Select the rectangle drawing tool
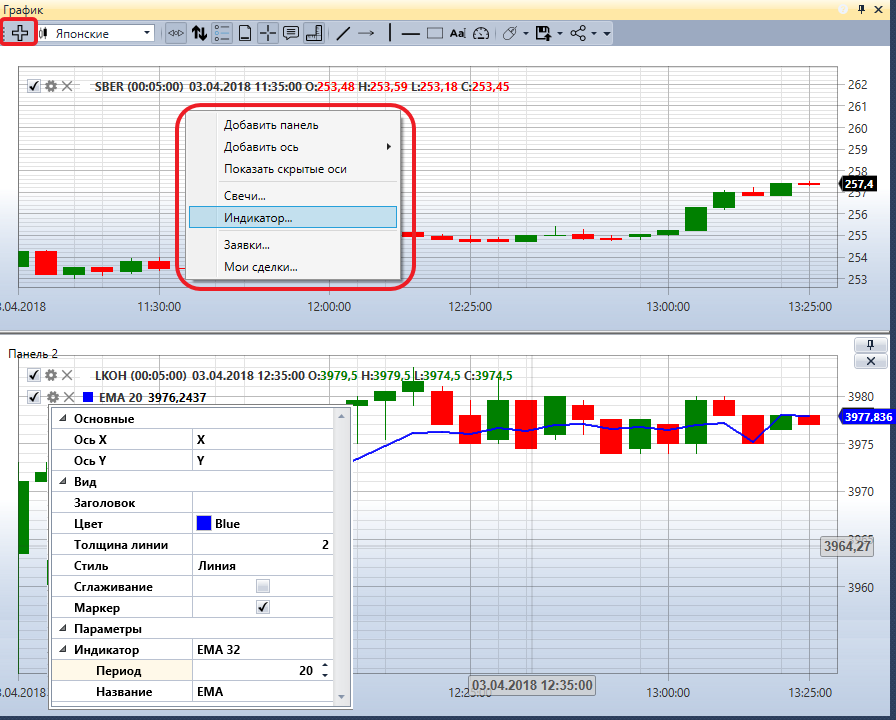The height and width of the screenshot is (720, 896). 435,33
